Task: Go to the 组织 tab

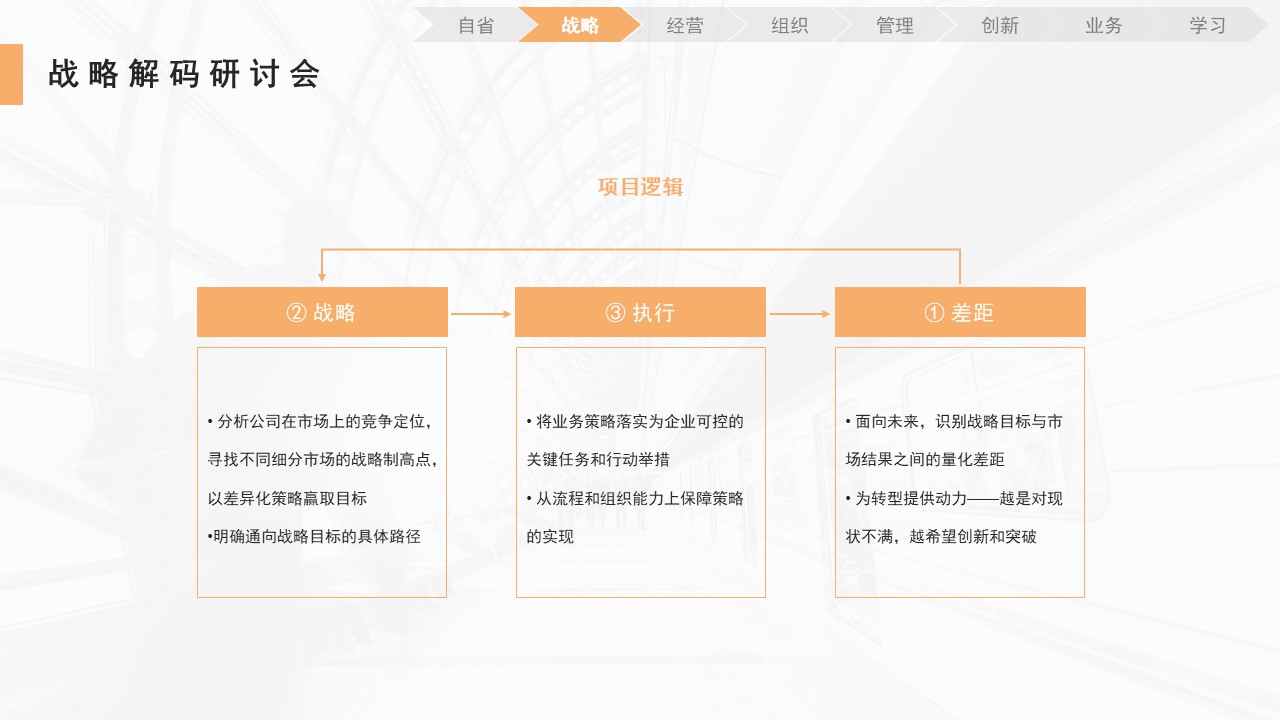Action: pyautogui.click(x=790, y=25)
